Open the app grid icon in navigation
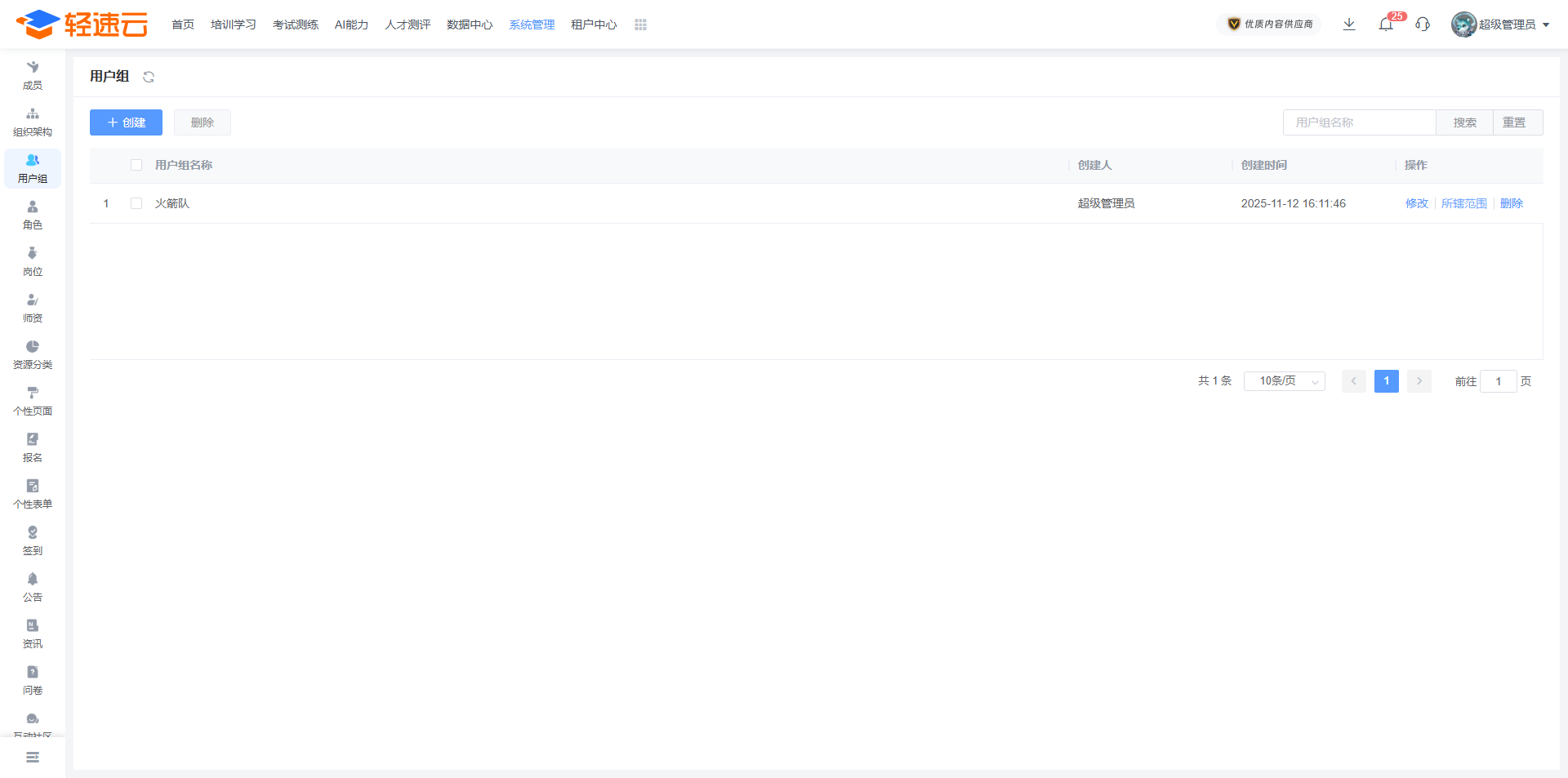1568x778 pixels. click(640, 25)
